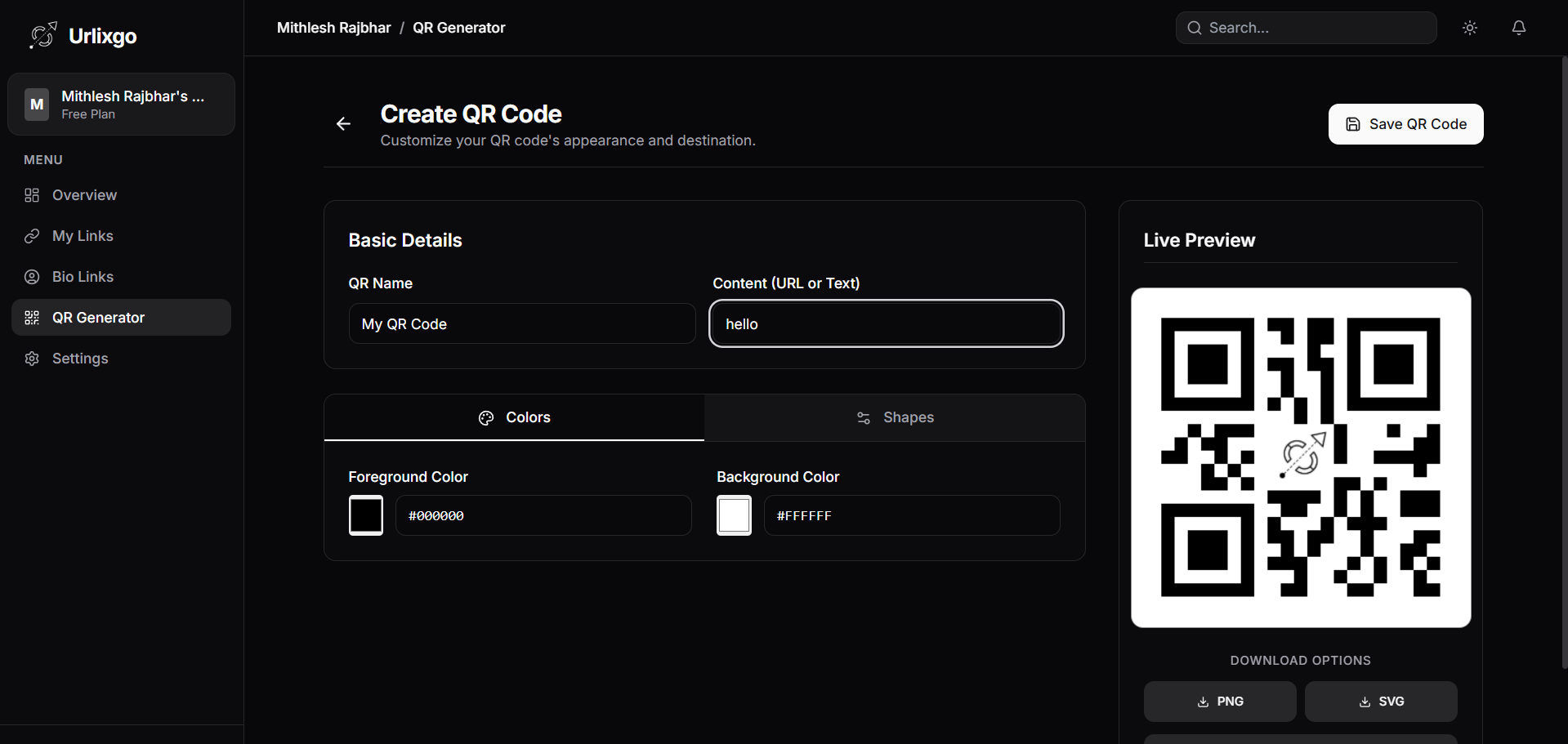This screenshot has width=1568, height=744.
Task: Click the background hex field #FFFFFF
Action: pos(912,515)
